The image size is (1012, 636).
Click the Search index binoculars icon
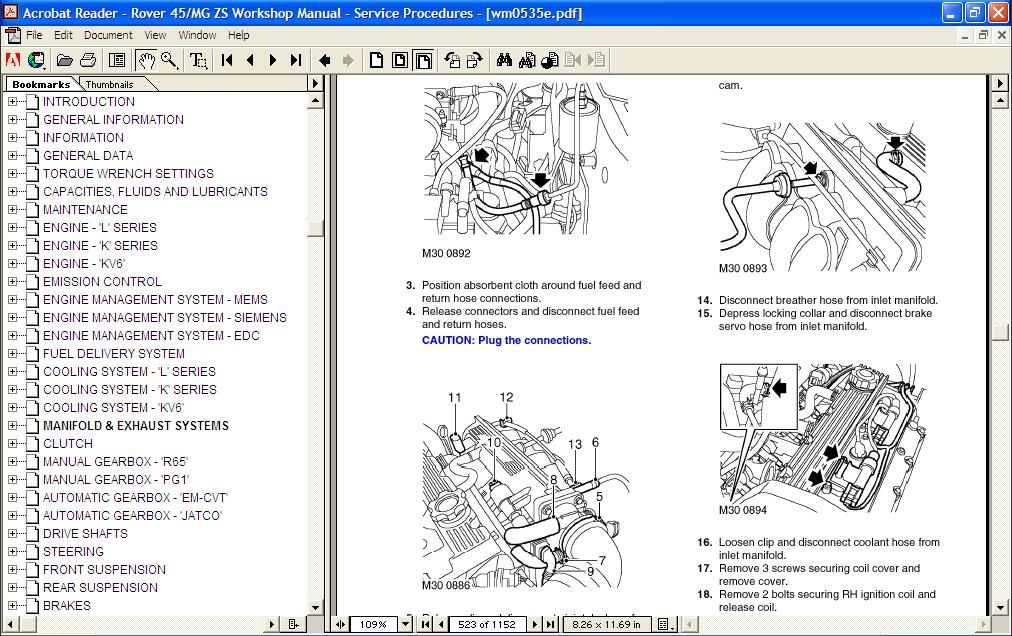(x=527, y=61)
